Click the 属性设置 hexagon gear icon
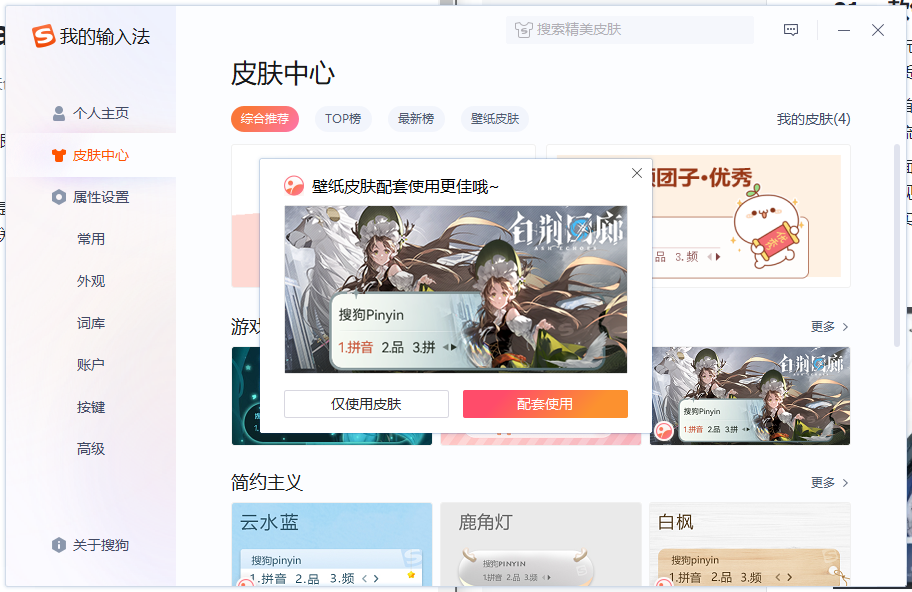Viewport: 912px width, 592px height. tap(59, 197)
